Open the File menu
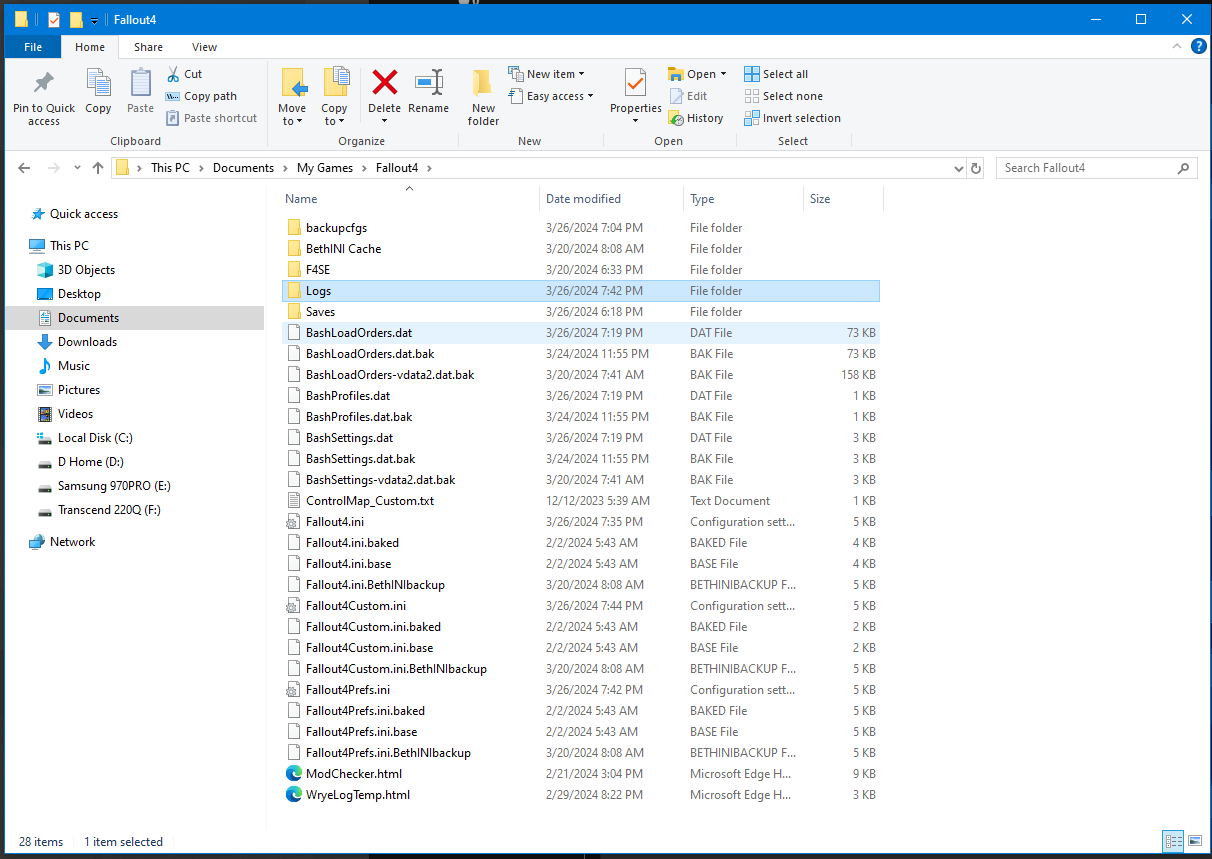Screen dimensions: 1212x859 click(x=33, y=47)
